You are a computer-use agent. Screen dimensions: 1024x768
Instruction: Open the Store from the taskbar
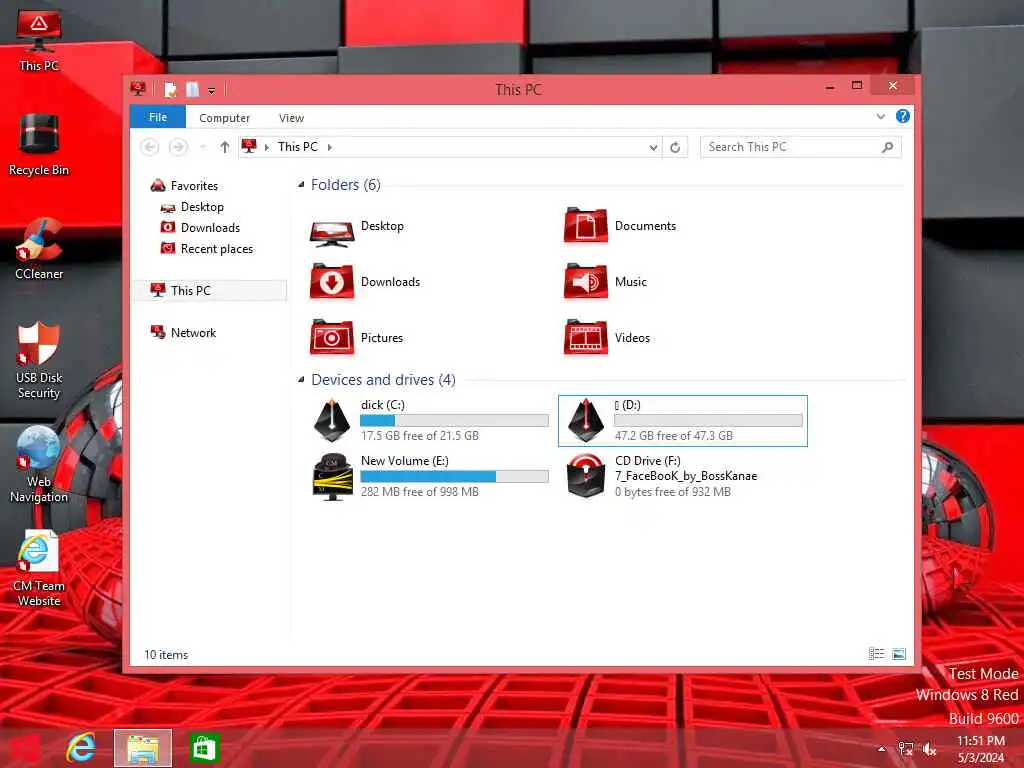coord(204,748)
